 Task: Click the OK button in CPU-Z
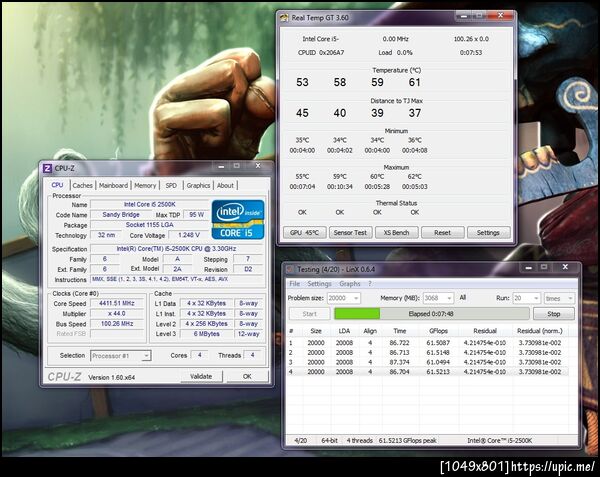[247, 376]
